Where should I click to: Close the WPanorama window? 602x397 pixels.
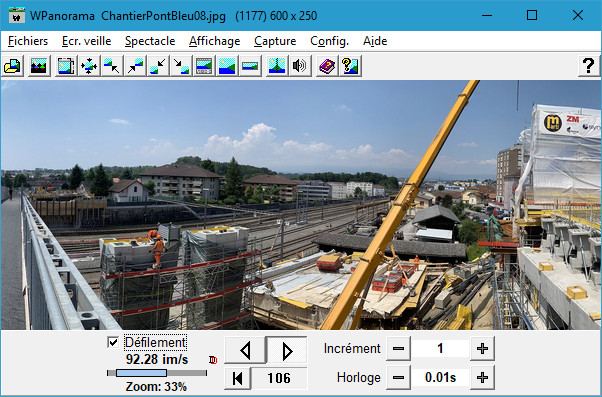coord(578,15)
